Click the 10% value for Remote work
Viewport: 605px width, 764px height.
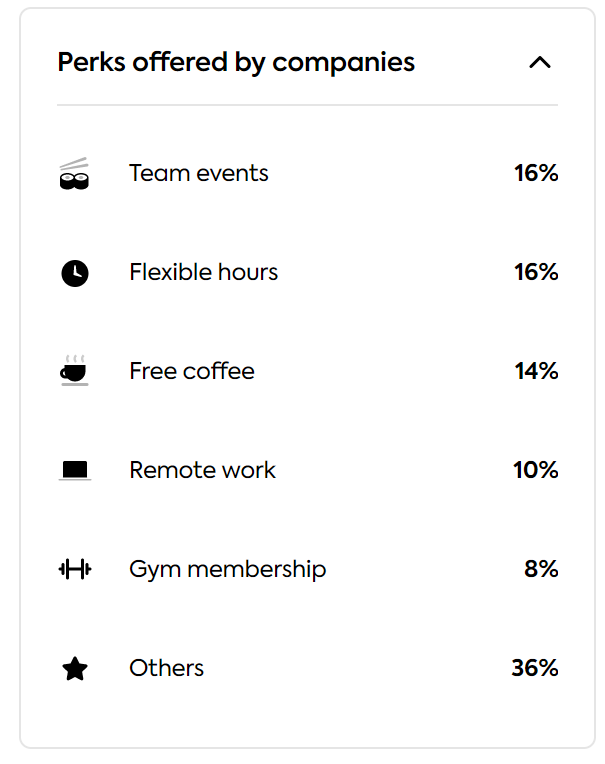[535, 470]
